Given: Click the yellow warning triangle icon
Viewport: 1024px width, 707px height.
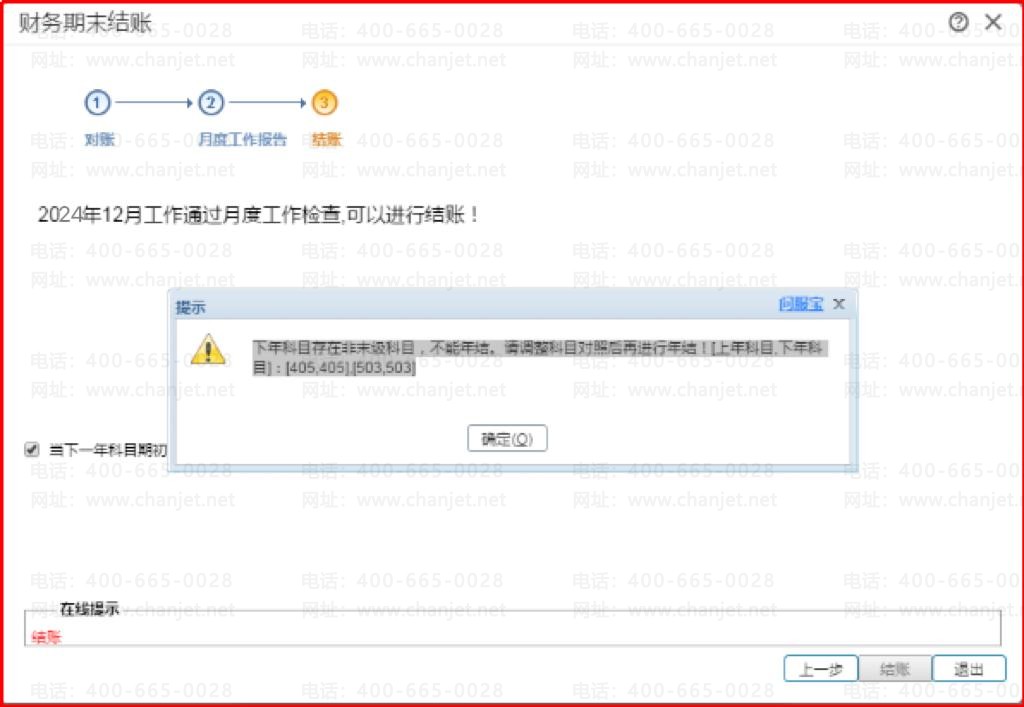Looking at the screenshot, I should (208, 350).
